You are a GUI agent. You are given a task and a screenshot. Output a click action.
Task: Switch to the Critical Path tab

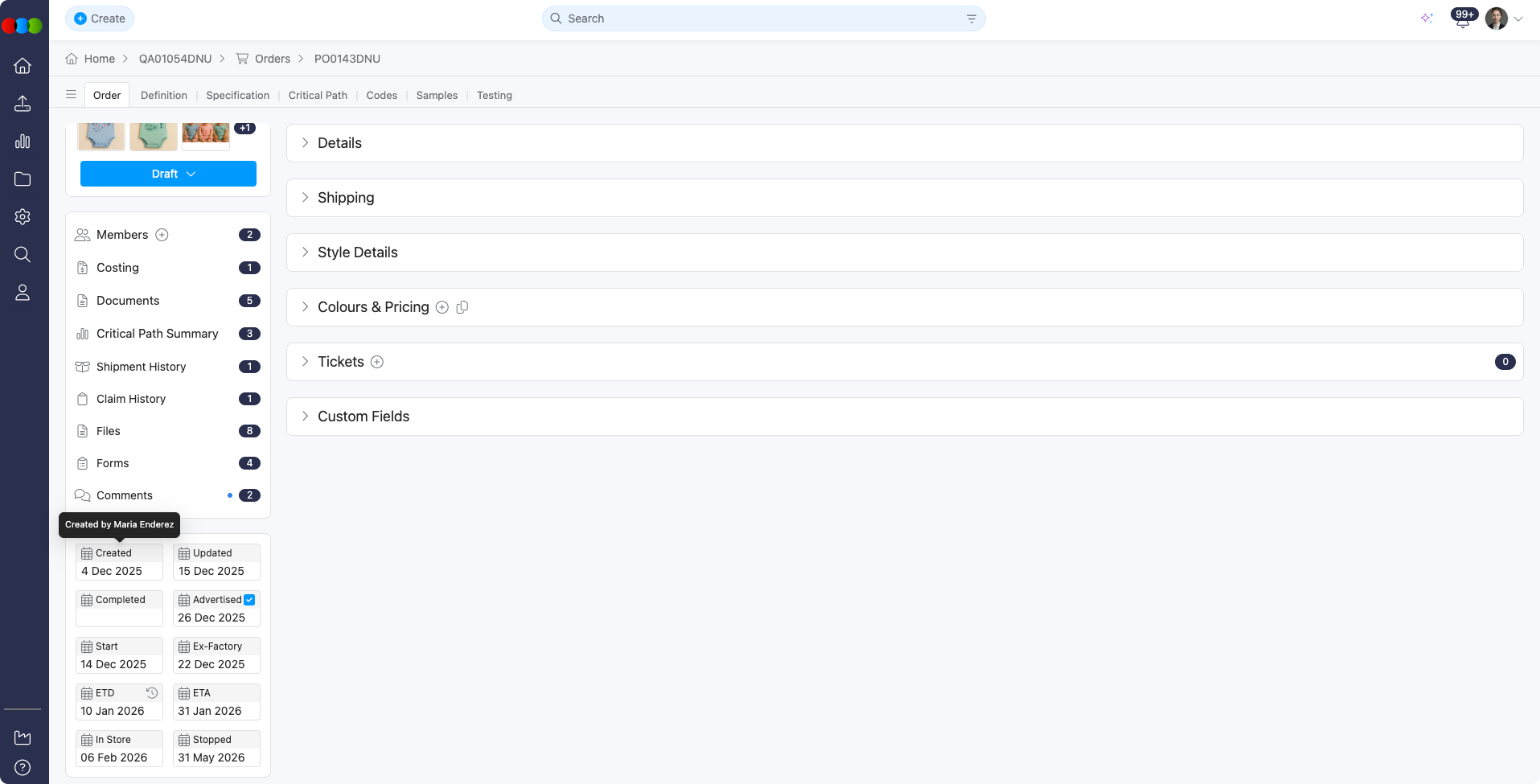[318, 95]
